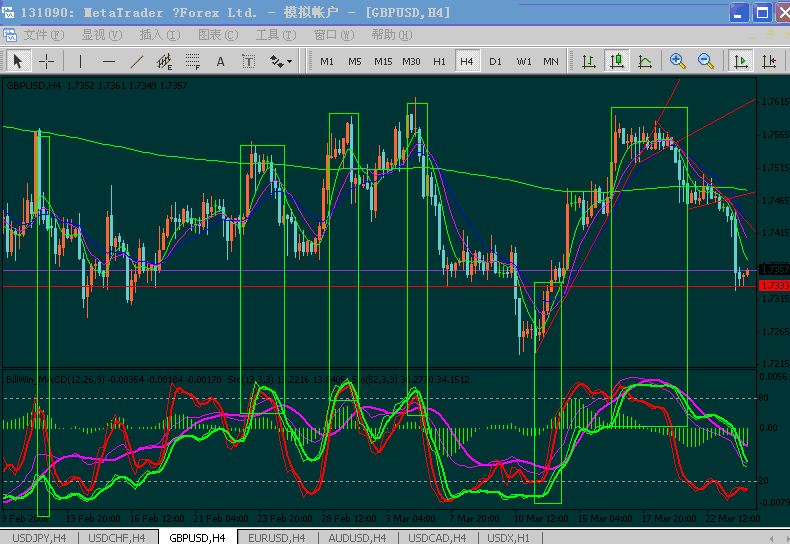The width and height of the screenshot is (790, 544).
Task: Pick the trendline drawing tool
Action: click(x=137, y=61)
